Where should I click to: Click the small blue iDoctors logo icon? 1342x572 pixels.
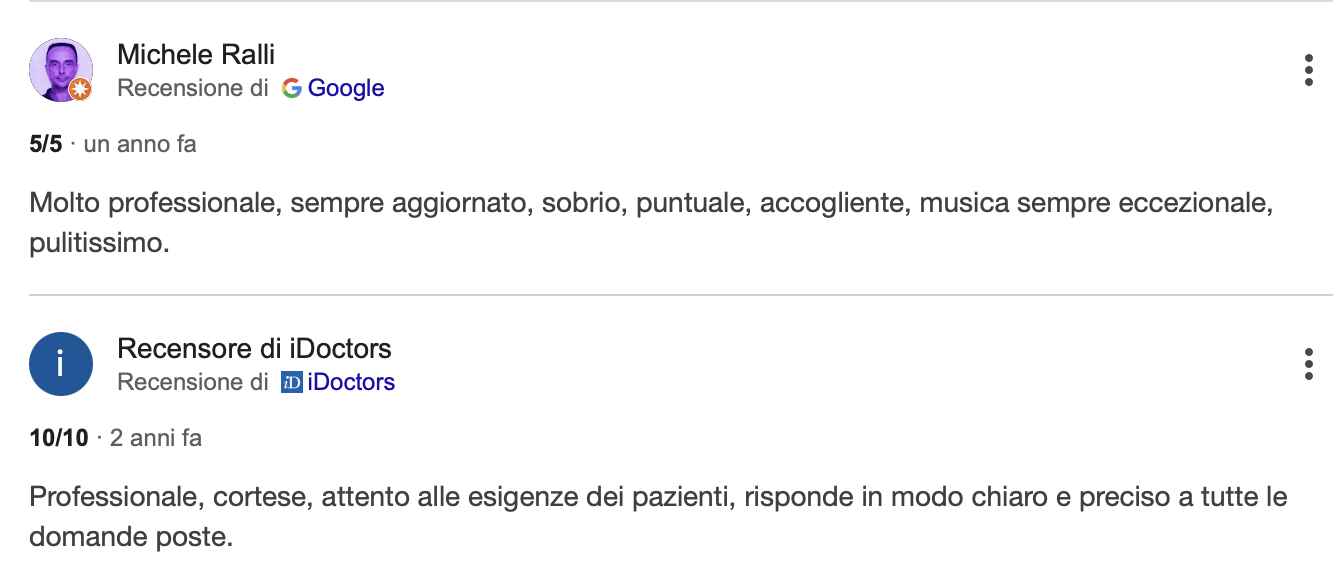point(292,382)
